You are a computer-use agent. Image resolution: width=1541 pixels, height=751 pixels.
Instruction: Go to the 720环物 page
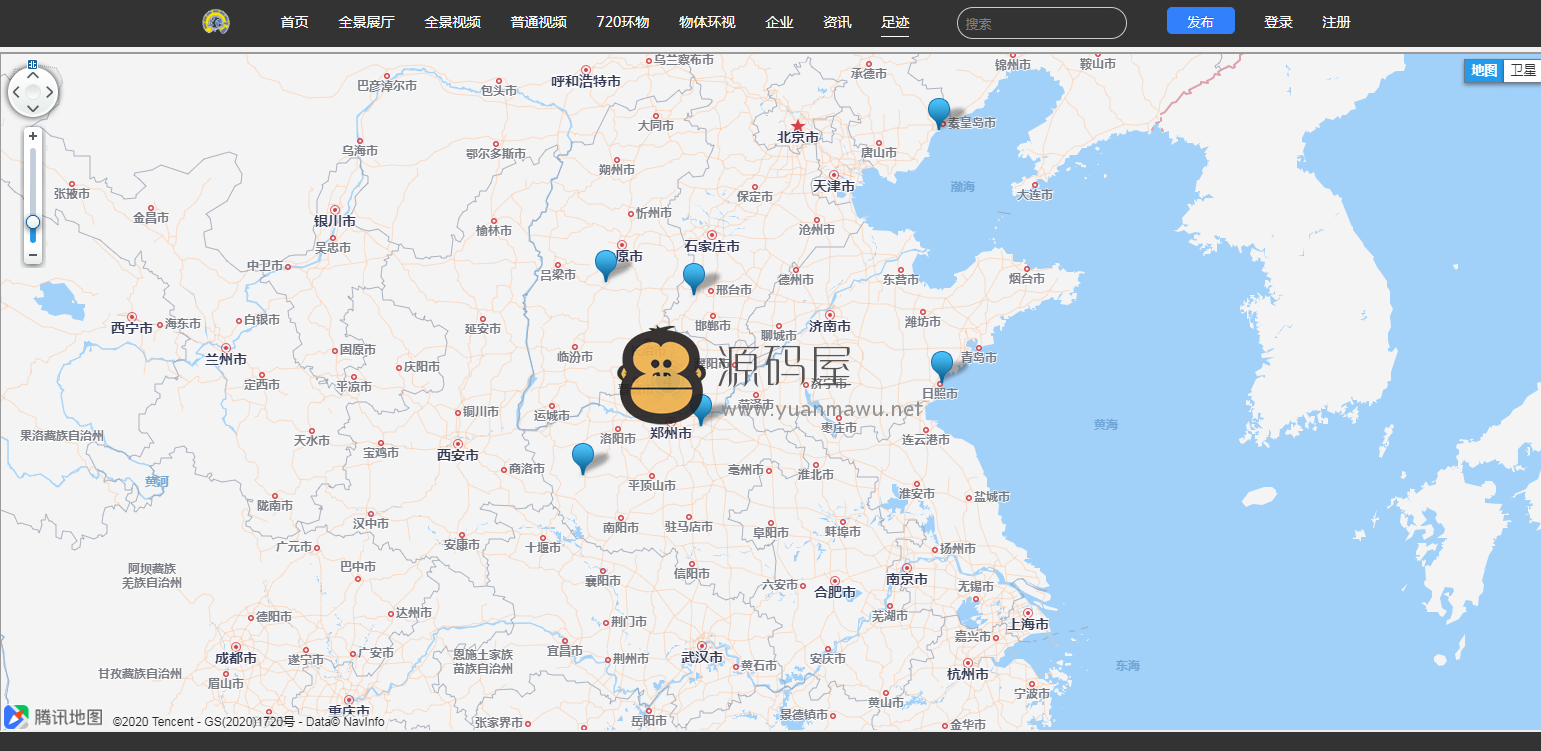(x=622, y=22)
